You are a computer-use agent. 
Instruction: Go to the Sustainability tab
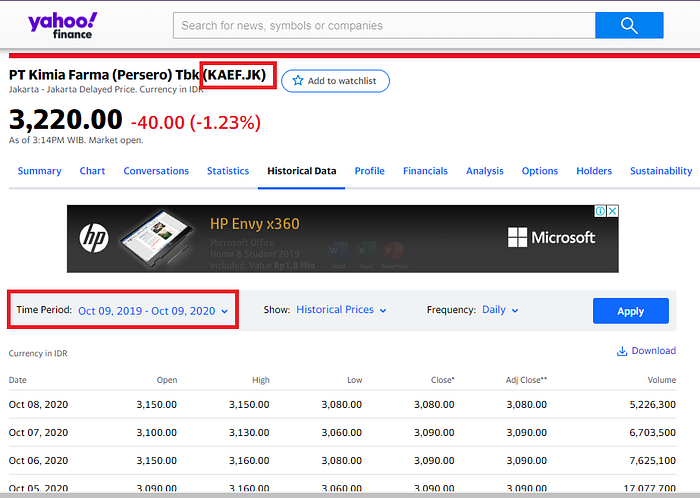661,171
